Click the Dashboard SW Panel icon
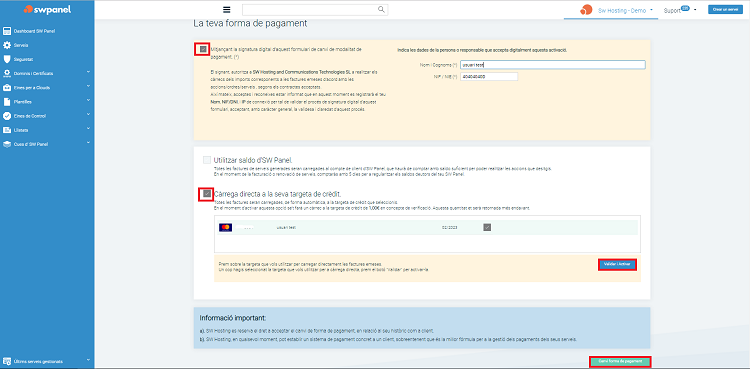 point(7,31)
